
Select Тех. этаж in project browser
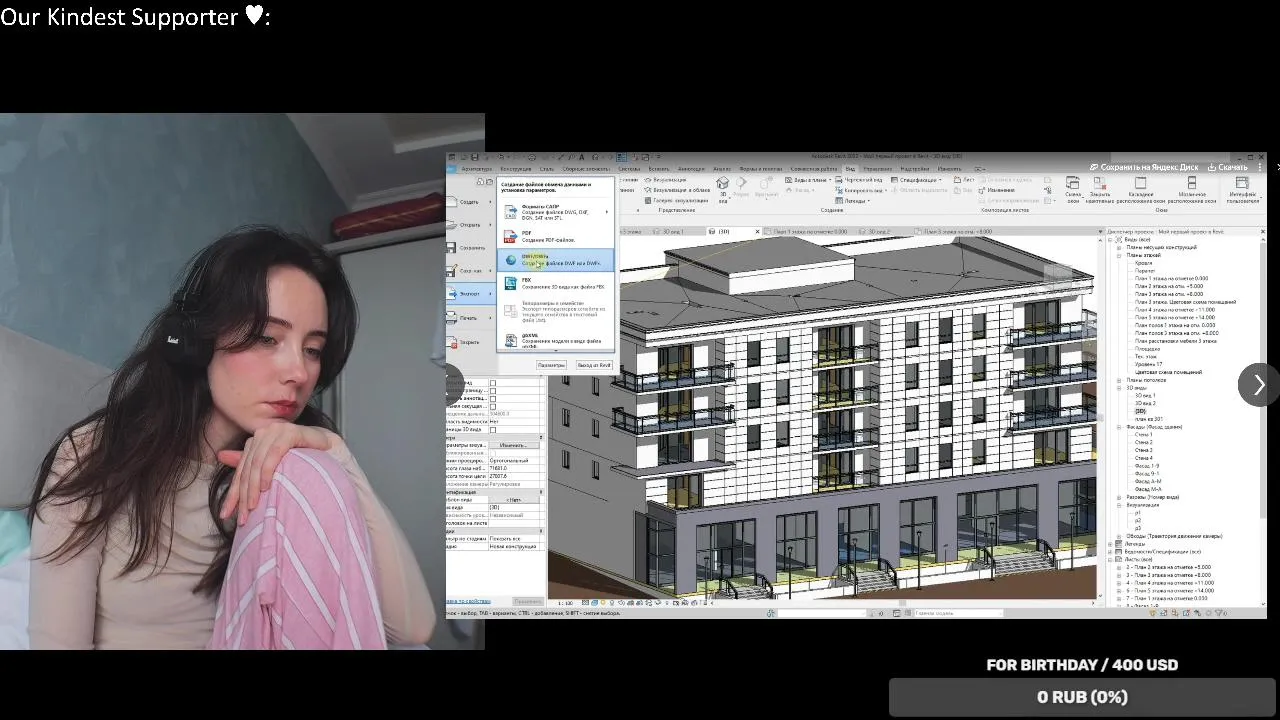[1146, 356]
